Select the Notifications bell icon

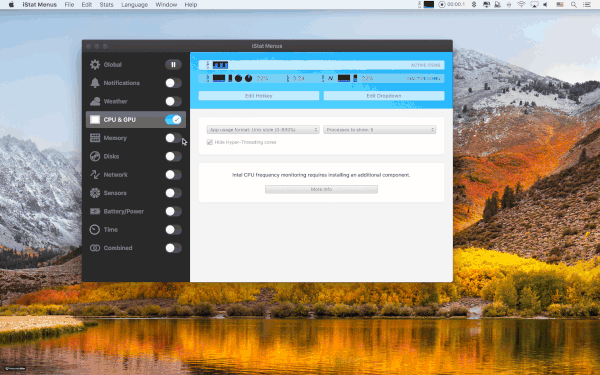(x=95, y=83)
